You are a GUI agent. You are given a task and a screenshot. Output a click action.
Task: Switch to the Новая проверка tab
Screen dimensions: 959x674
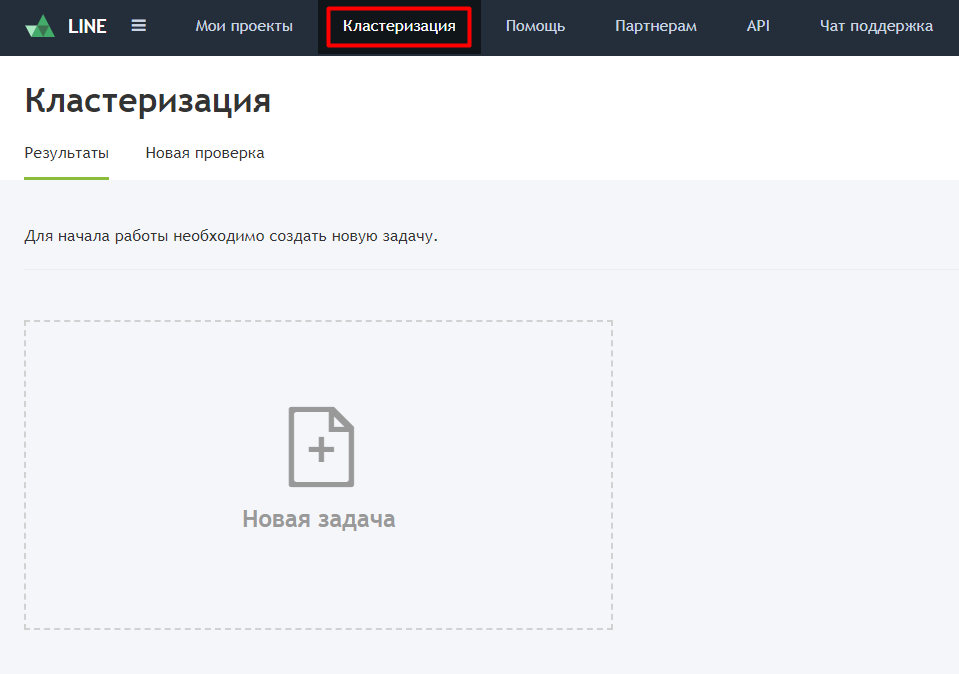[x=205, y=153]
